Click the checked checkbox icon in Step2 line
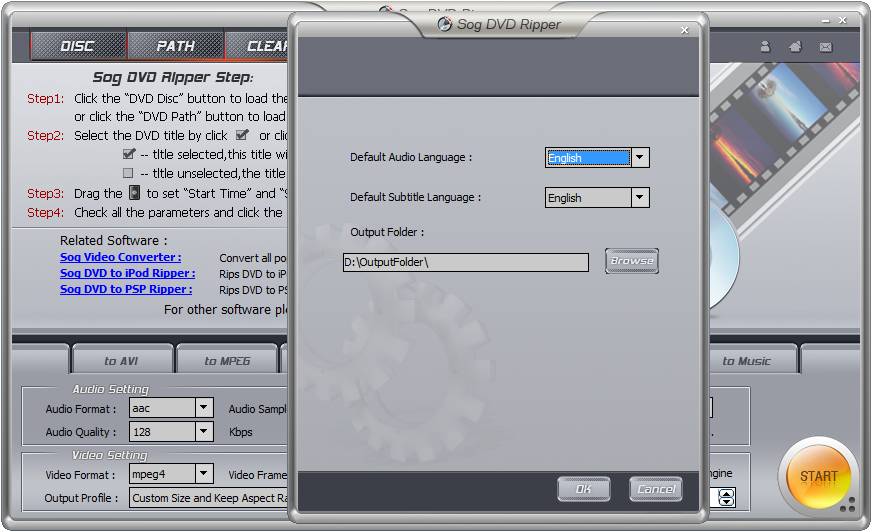 coord(242,135)
